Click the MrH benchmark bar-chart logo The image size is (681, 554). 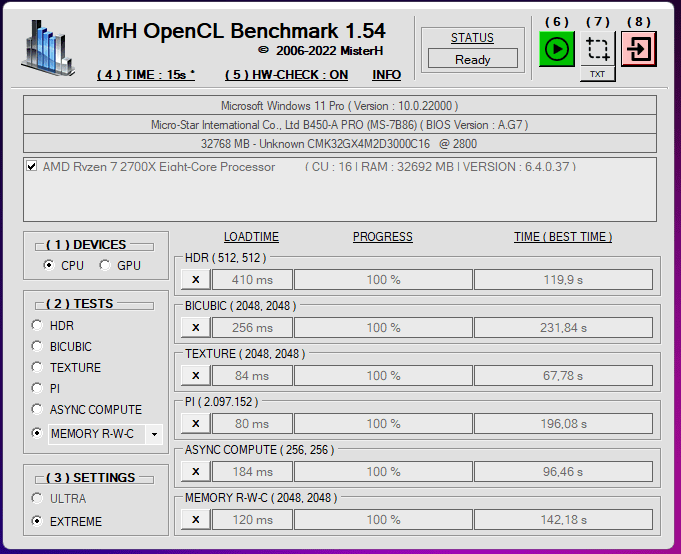[x=48, y=48]
